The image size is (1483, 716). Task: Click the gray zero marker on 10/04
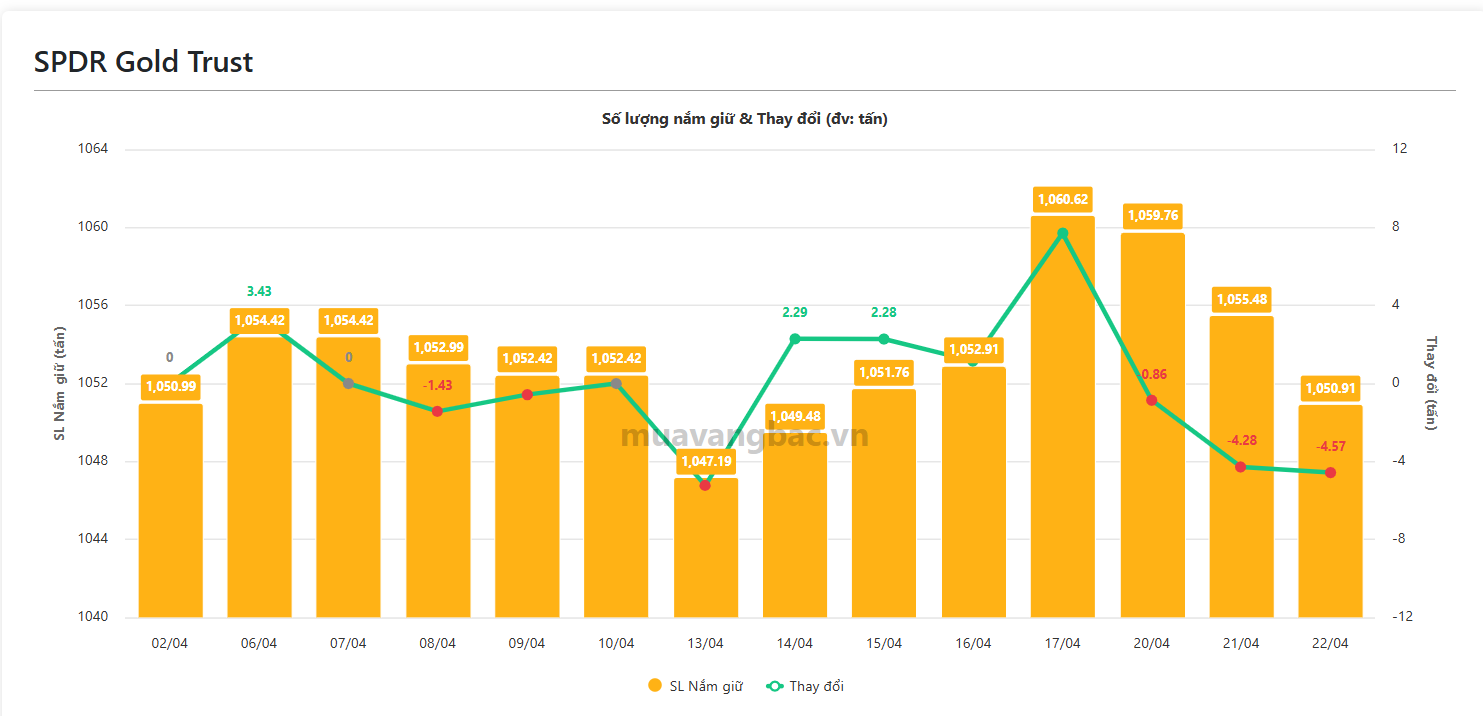[616, 383]
